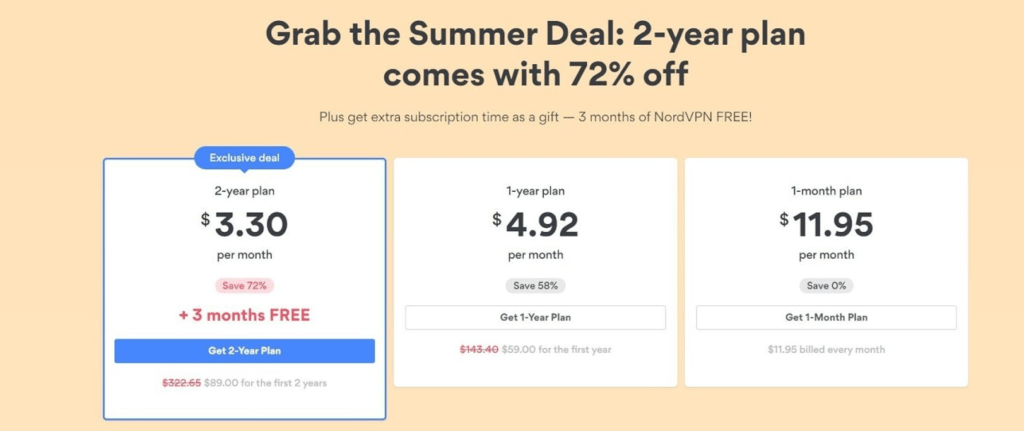Click the Get 1-Month Plan button
1024x431 pixels.
[x=826, y=317]
